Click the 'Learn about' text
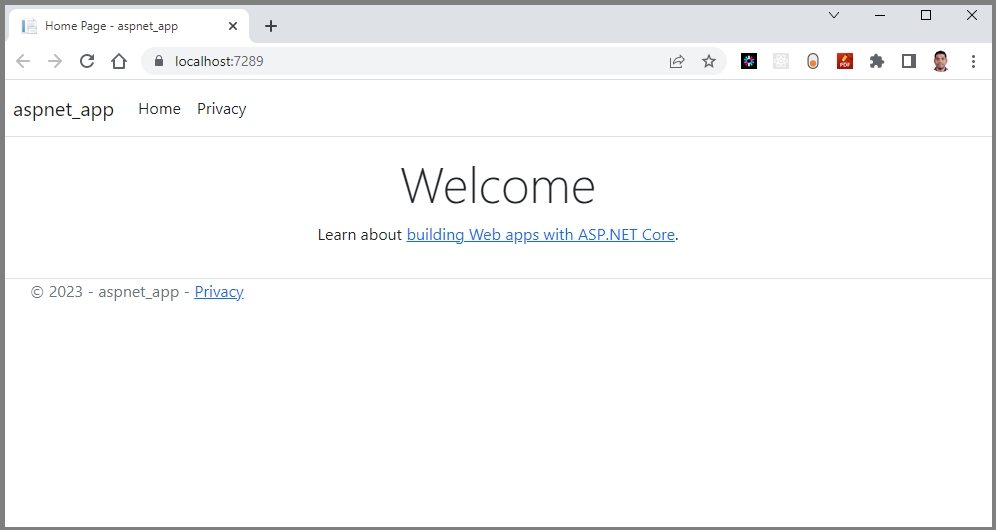 (x=360, y=234)
